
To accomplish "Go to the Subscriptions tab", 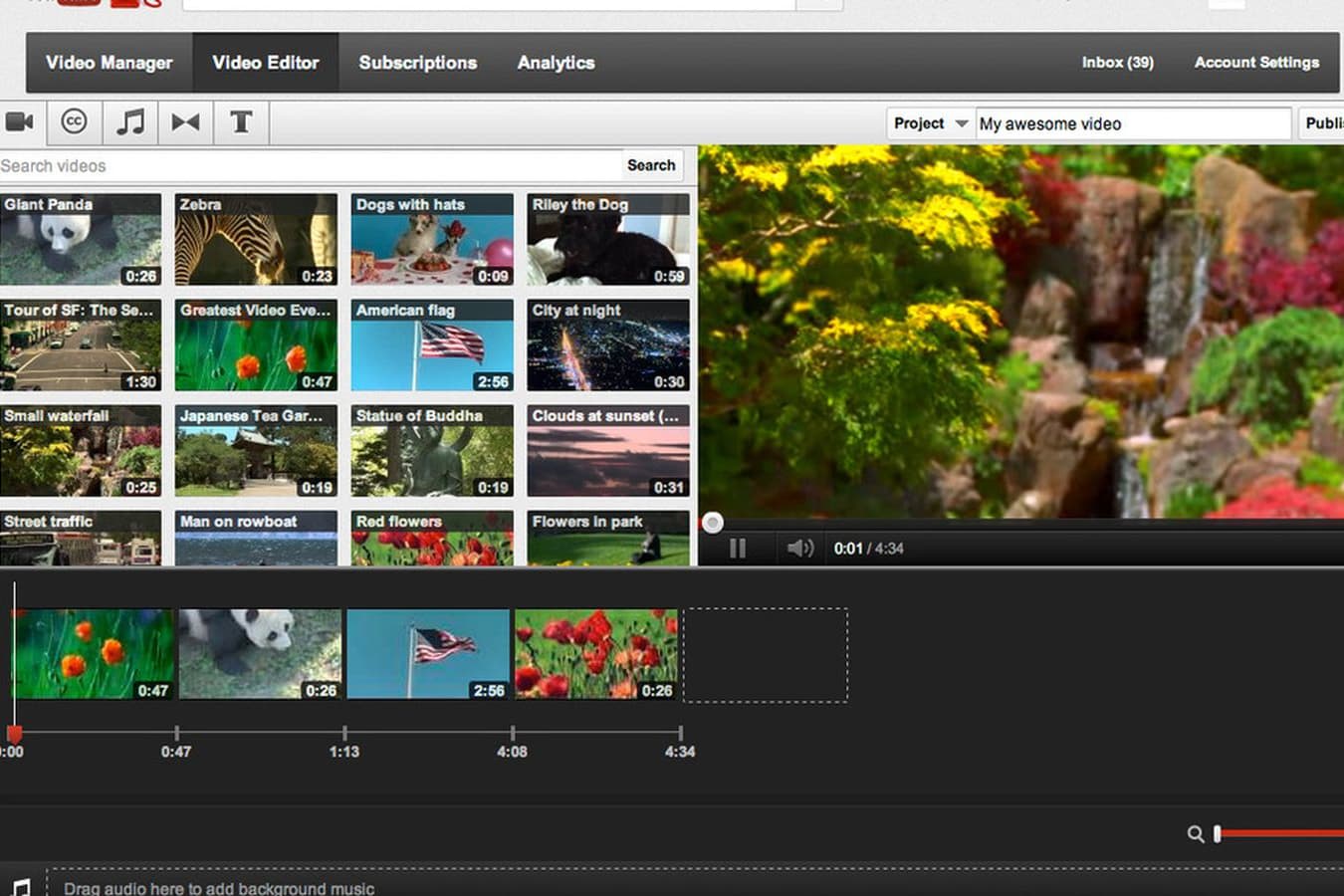I will 417,63.
